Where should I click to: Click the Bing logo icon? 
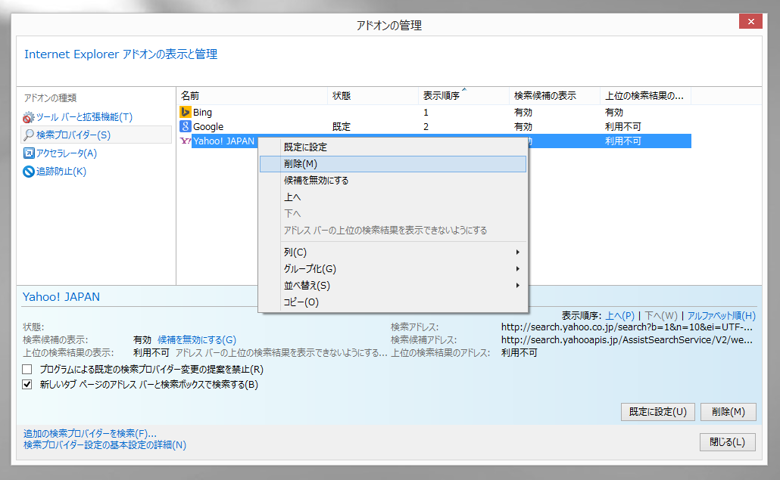(x=186, y=112)
